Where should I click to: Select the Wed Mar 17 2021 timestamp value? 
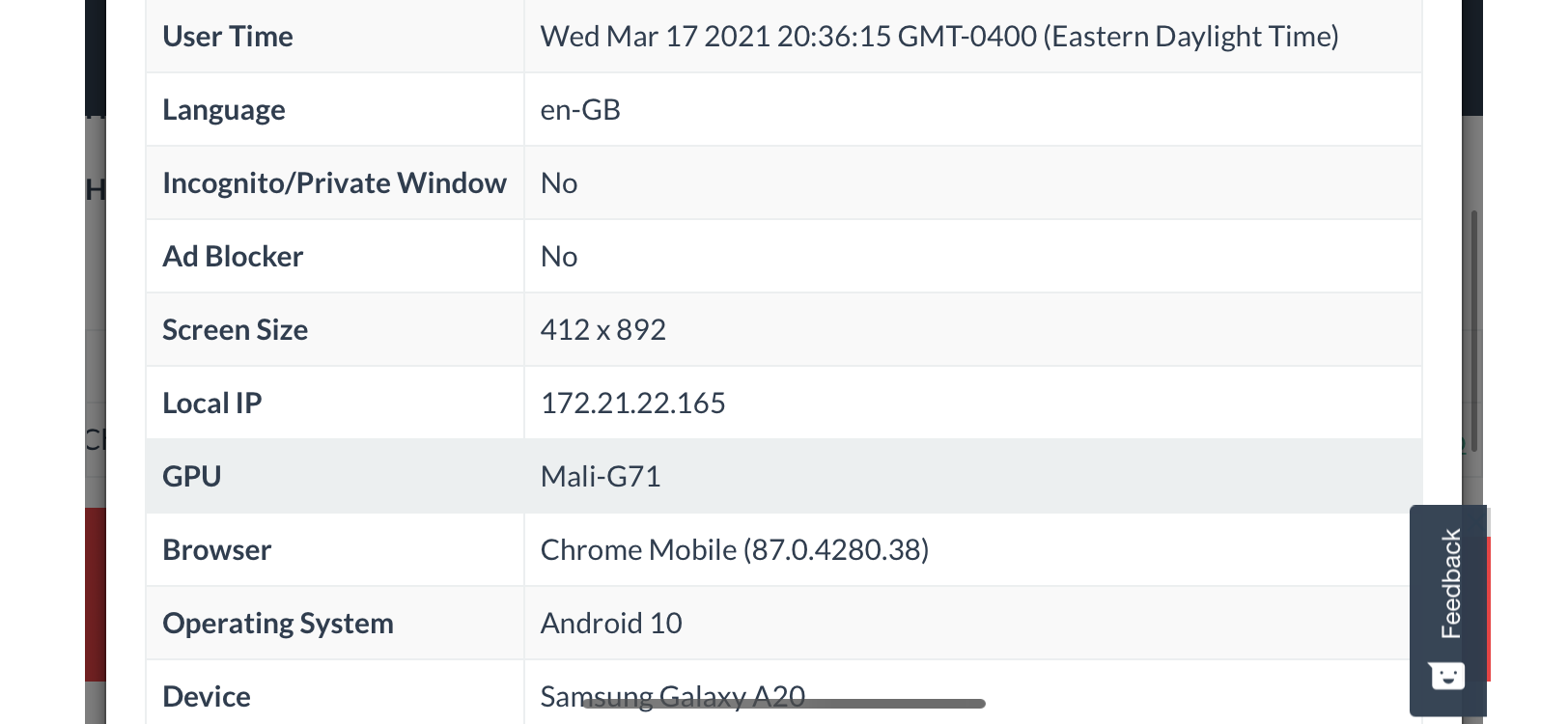click(939, 37)
